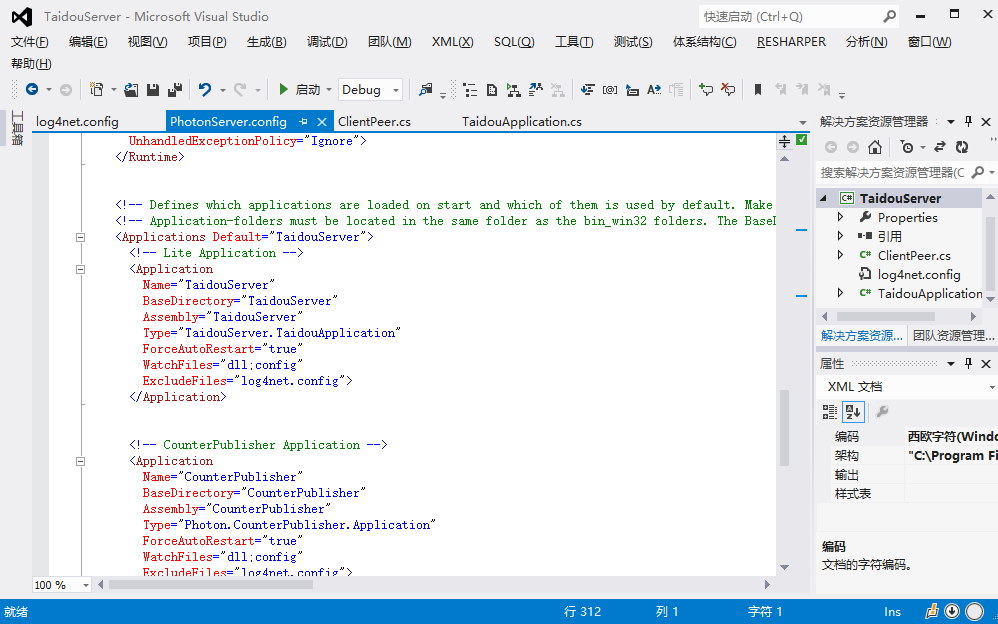
Task: Start debugging with the green play button
Action: click(284, 90)
